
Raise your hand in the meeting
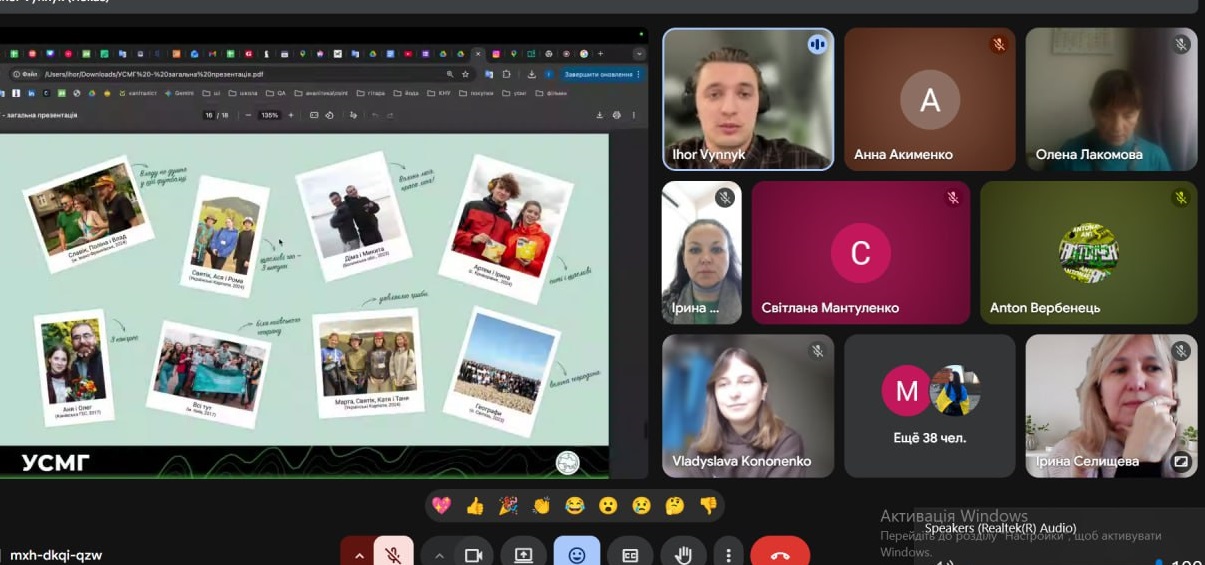coord(684,555)
